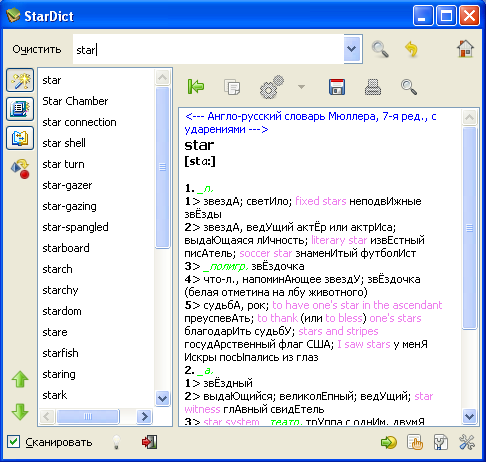Viewport: 486px width, 462px height.
Task: Click the green up arrow previous word
Action: click(20, 379)
